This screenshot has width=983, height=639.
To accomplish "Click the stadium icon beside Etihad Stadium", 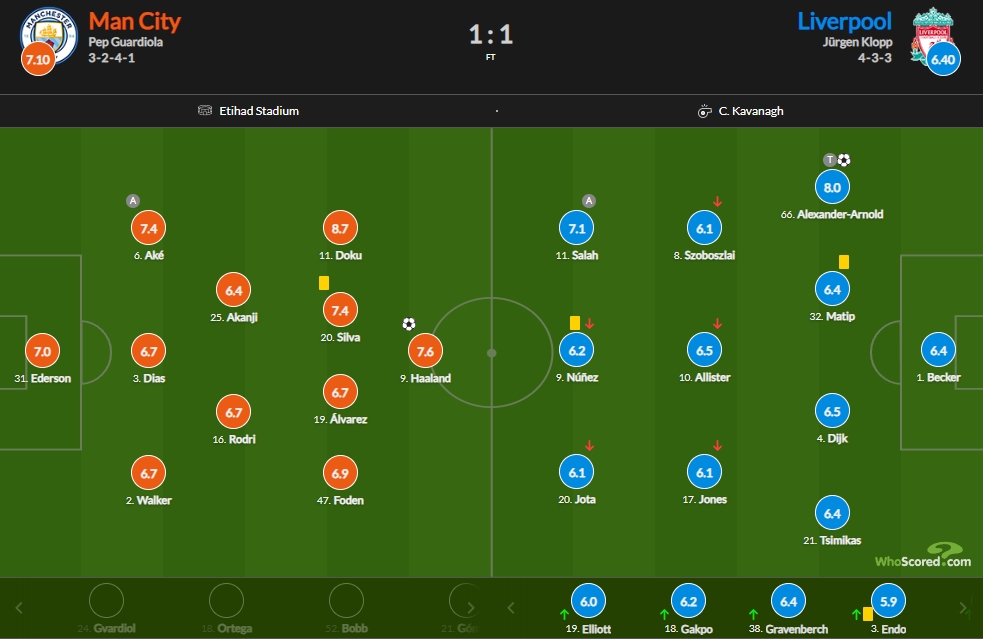I will [x=205, y=110].
